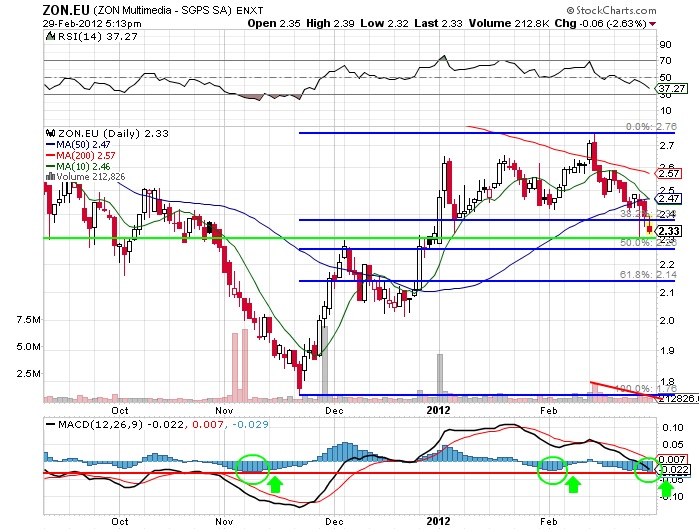Click the MACD 0.10 axis label

coord(673,427)
